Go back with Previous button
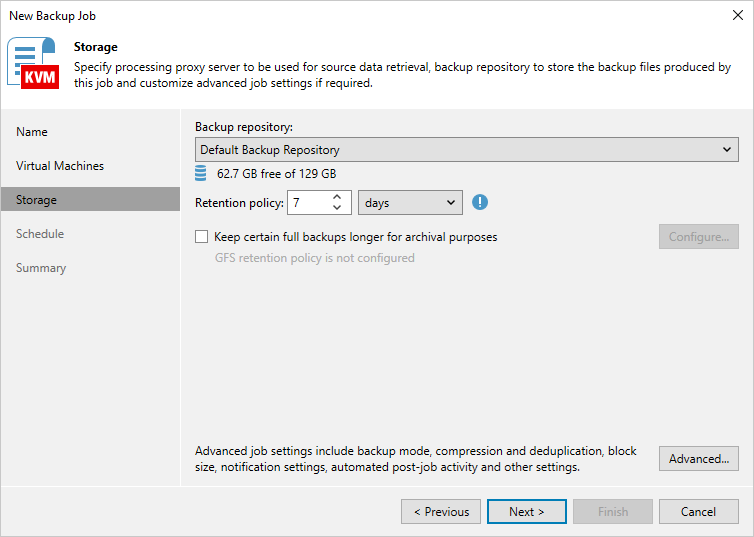This screenshot has width=754, height=537. click(x=440, y=512)
